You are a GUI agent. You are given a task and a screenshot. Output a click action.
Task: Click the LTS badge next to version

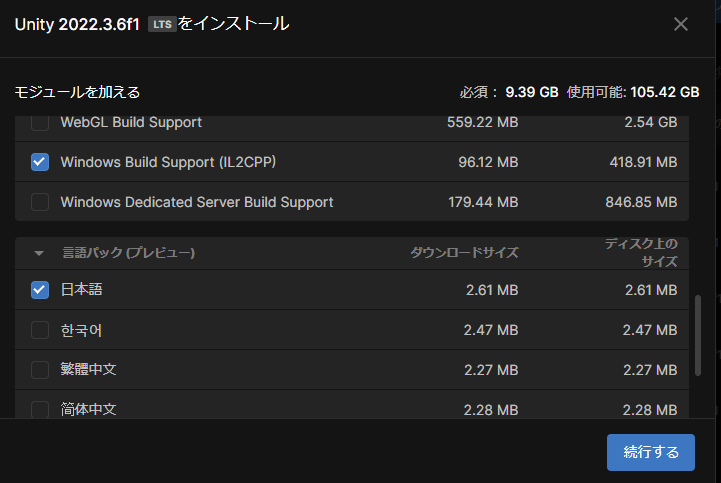point(161,25)
